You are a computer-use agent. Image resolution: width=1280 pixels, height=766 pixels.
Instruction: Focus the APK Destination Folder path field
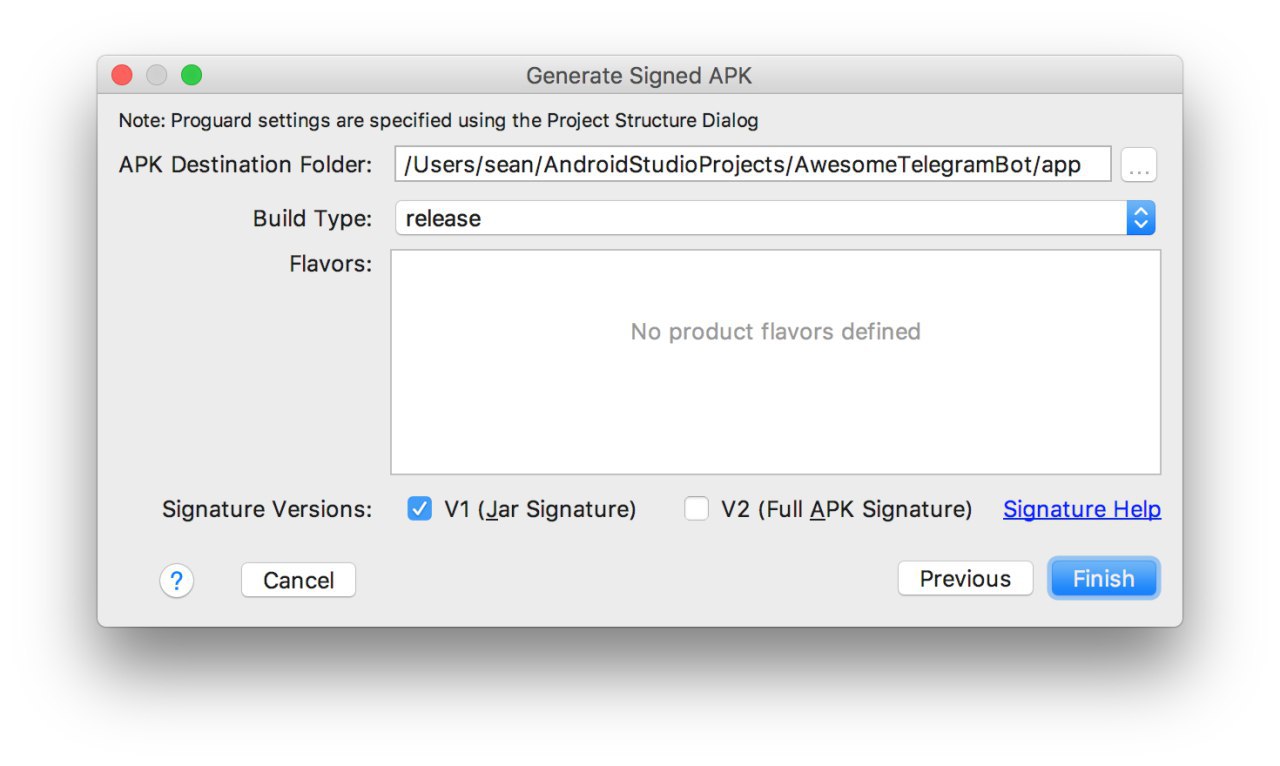click(753, 165)
